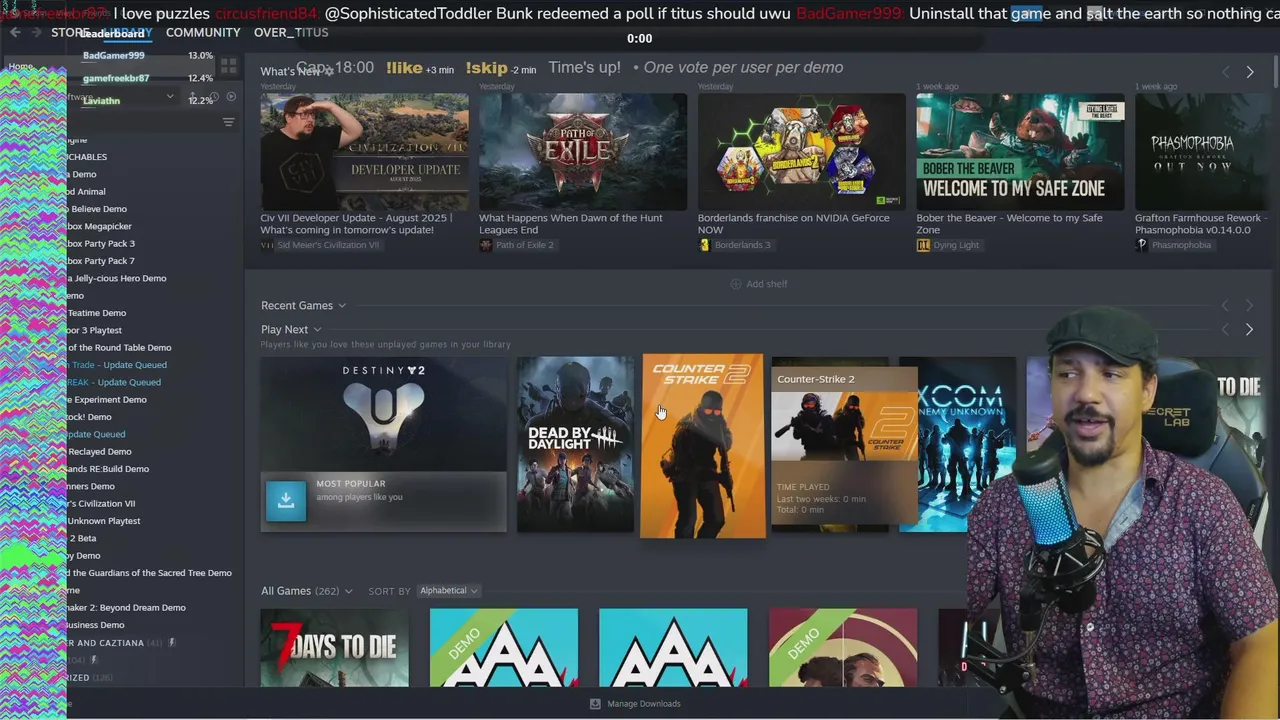Select the Dead by Daylight cover

tap(575, 444)
